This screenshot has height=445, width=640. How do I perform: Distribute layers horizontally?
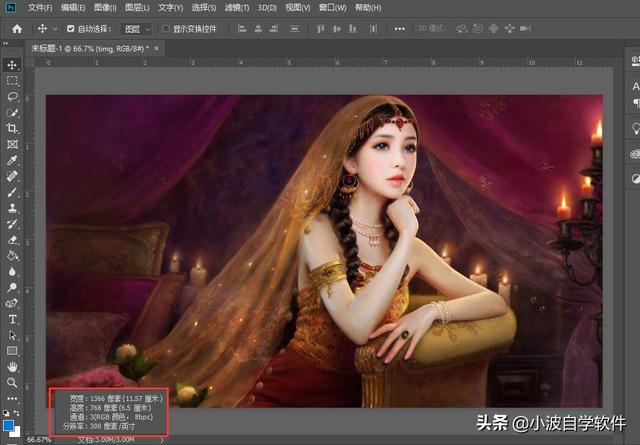(373, 29)
